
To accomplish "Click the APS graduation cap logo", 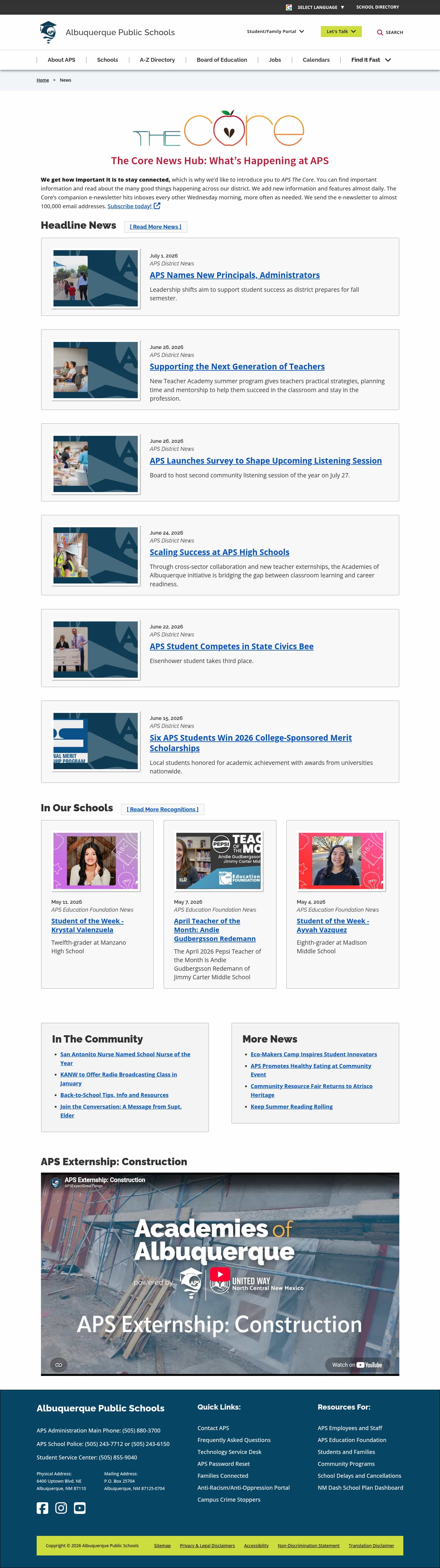I will pyautogui.click(x=48, y=32).
